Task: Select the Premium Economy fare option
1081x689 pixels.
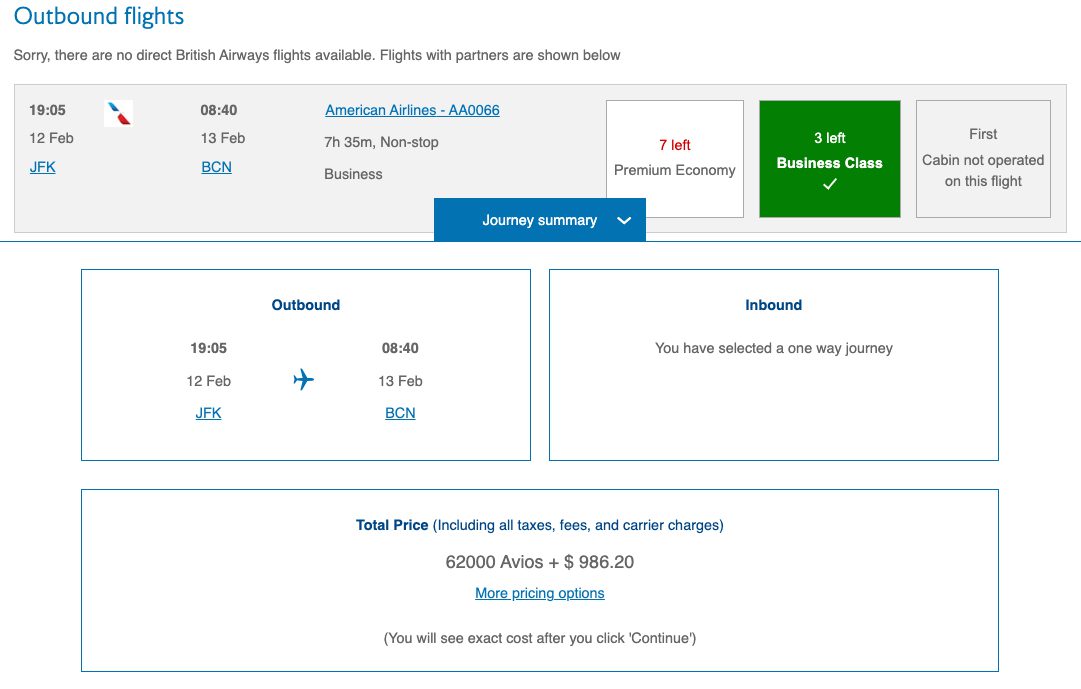Action: pyautogui.click(x=674, y=158)
